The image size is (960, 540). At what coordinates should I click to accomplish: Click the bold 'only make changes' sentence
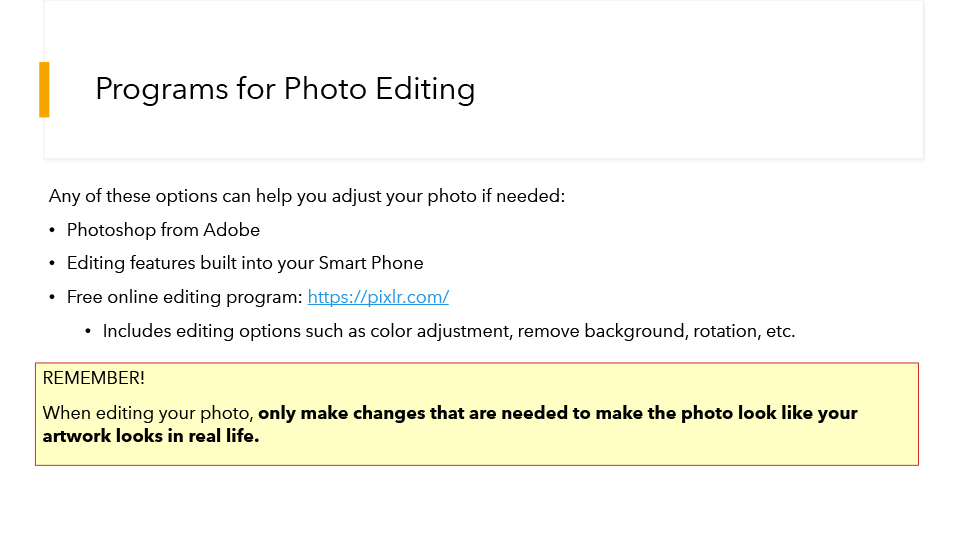[x=557, y=413]
